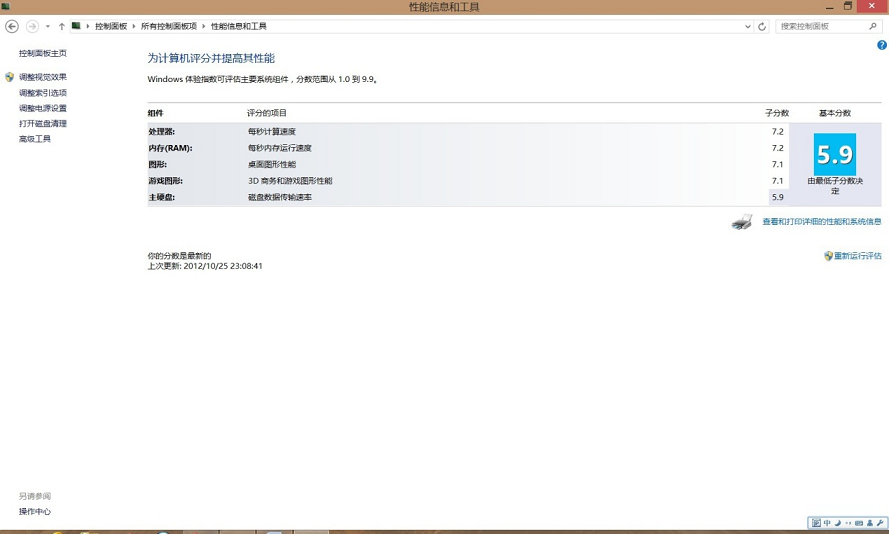Open 操作中心 link at bottom left

pyautogui.click(x=35, y=511)
